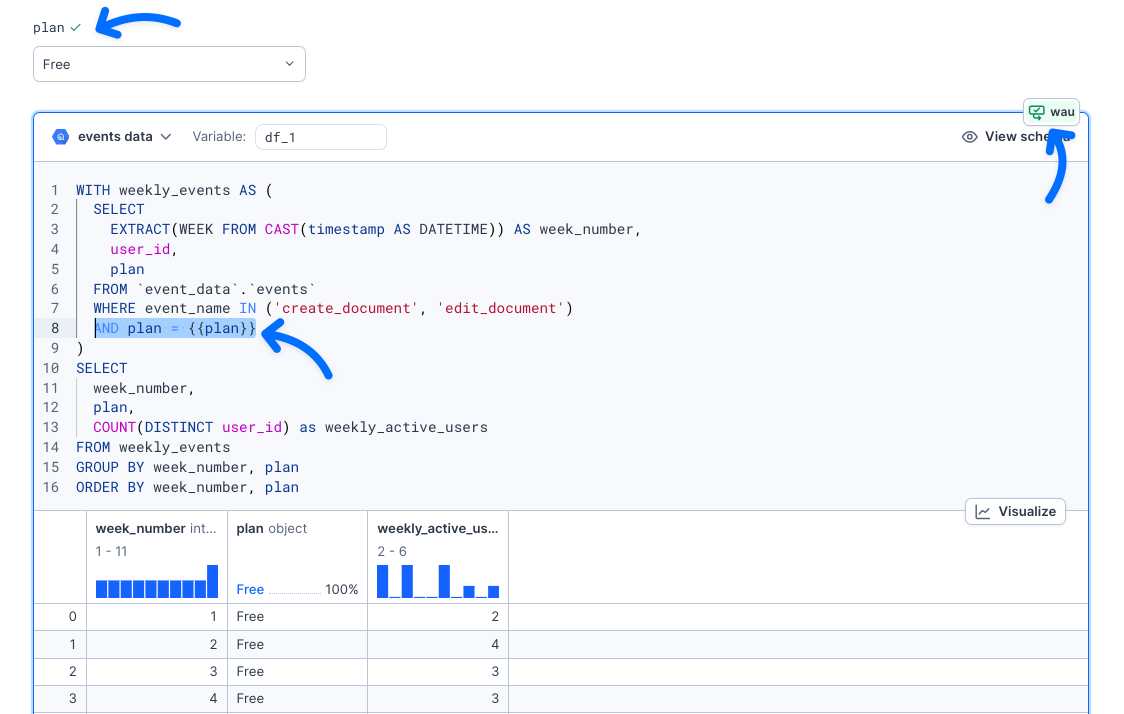Click the weekly_active_users column header
This screenshot has height=714, width=1124.
coord(437,528)
